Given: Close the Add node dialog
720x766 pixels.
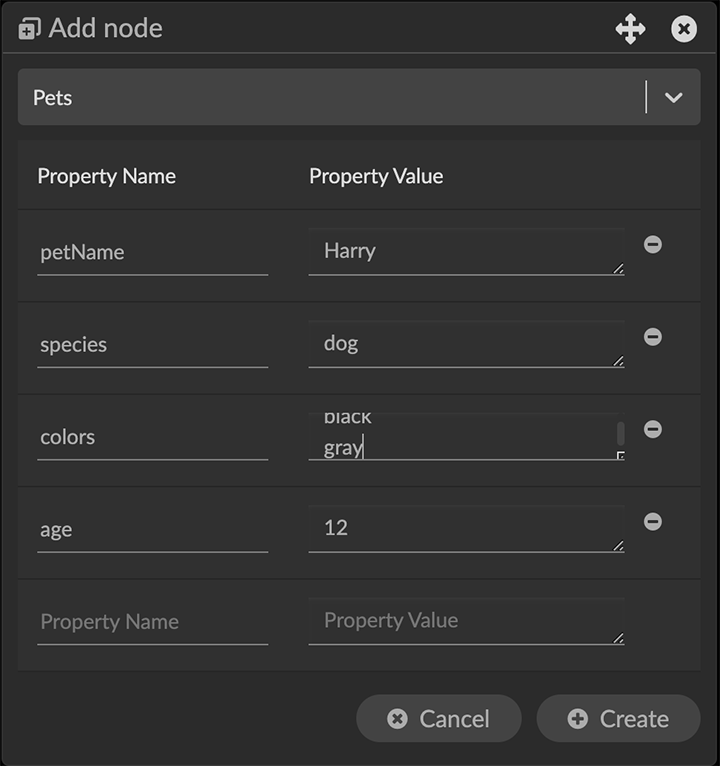Looking at the screenshot, I should click(684, 29).
